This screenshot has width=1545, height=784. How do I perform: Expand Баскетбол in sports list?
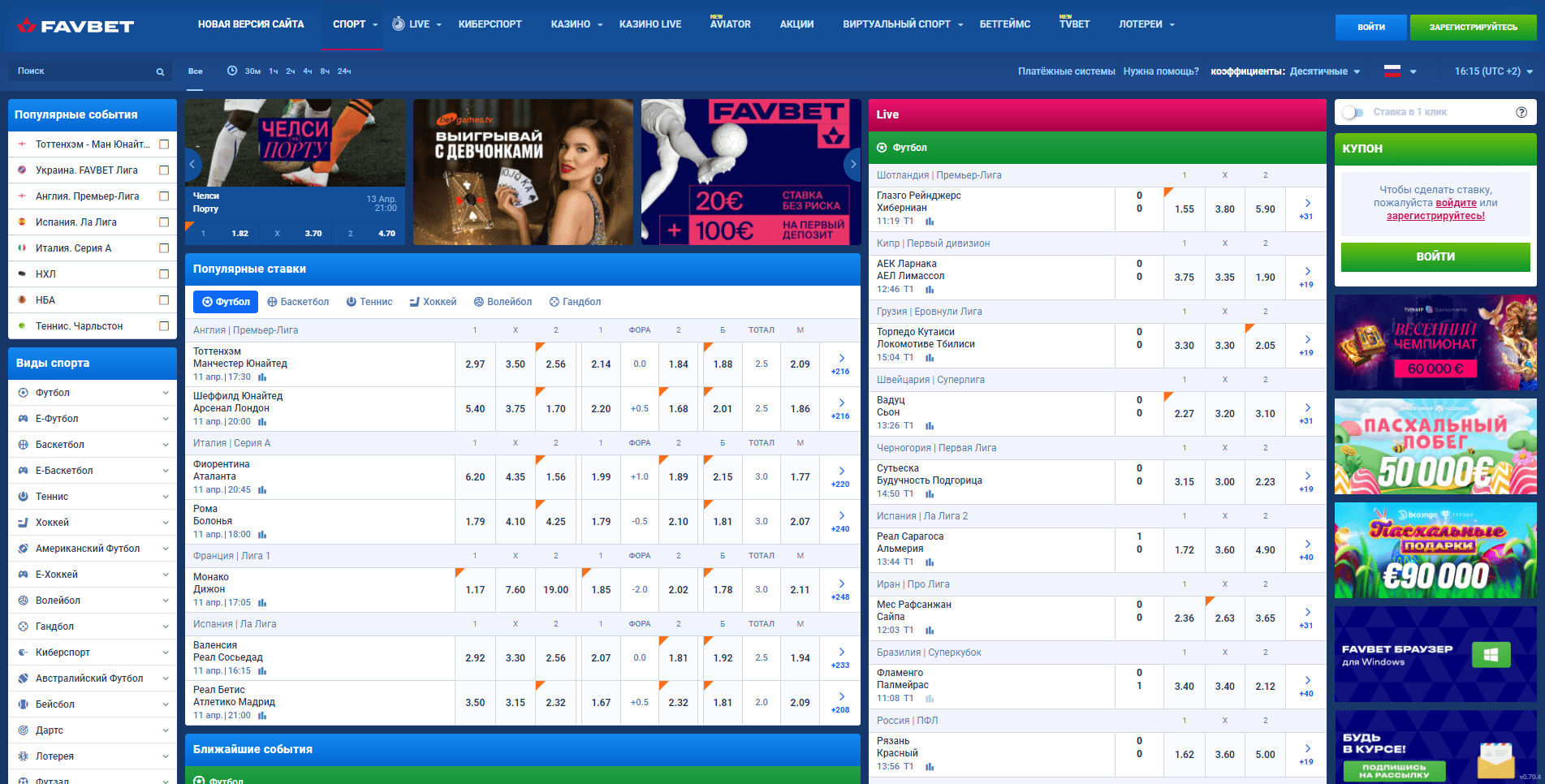[166, 445]
